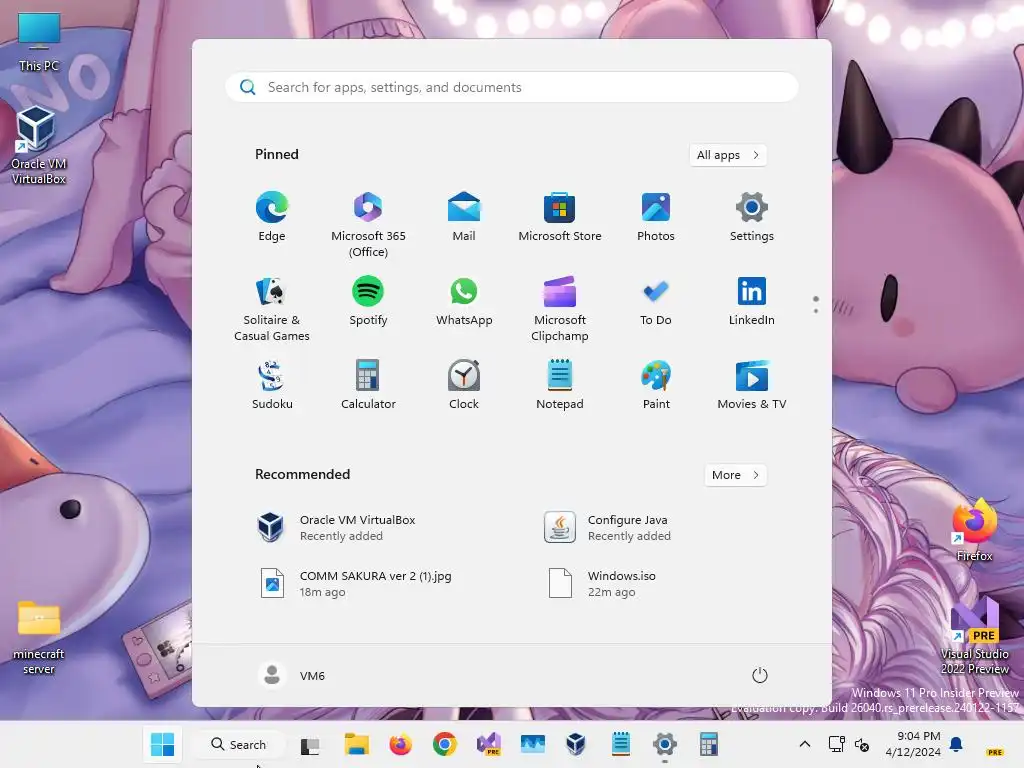1024x768 pixels.
Task: Launch Google Chrome from the taskbar
Action: 445,744
